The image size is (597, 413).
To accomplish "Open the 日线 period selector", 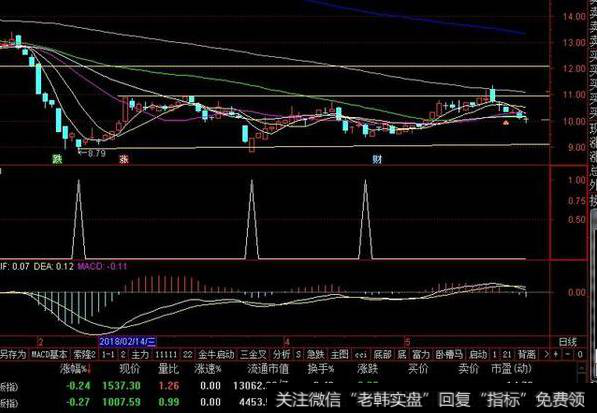I will (568, 342).
